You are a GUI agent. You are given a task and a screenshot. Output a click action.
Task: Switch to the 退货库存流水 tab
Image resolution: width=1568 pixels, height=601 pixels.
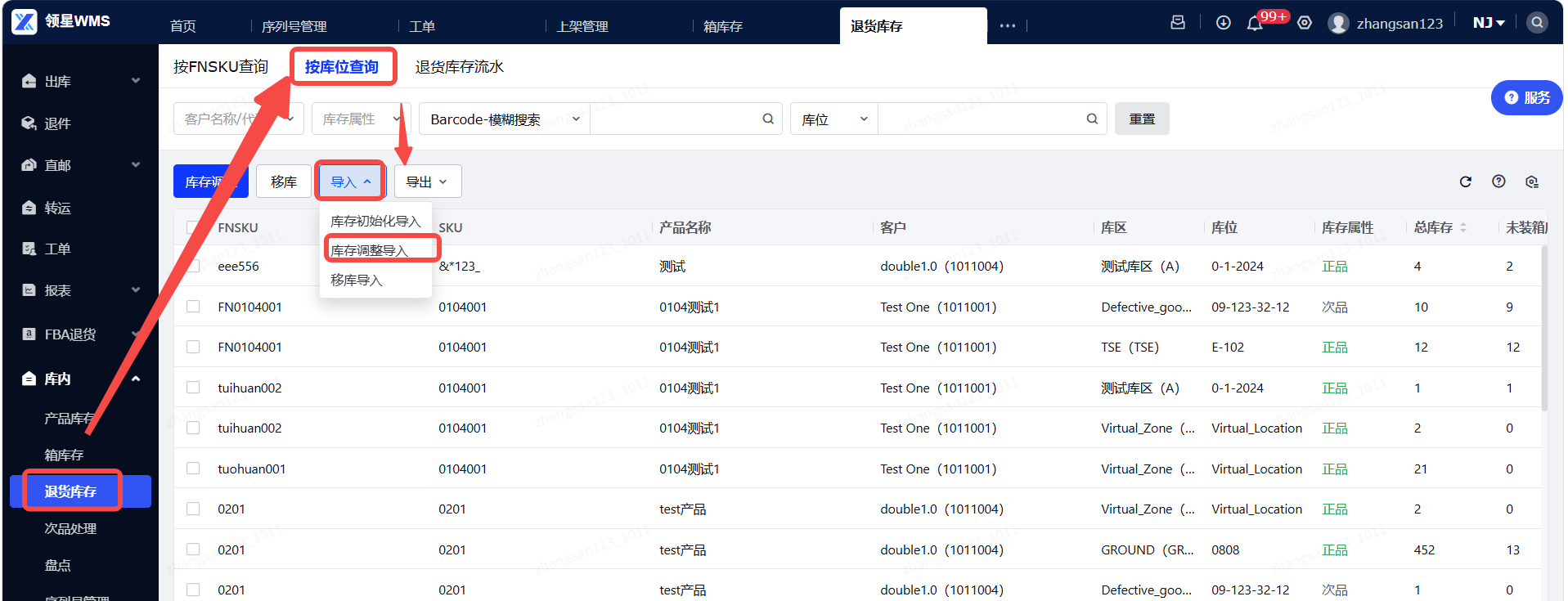(x=460, y=66)
